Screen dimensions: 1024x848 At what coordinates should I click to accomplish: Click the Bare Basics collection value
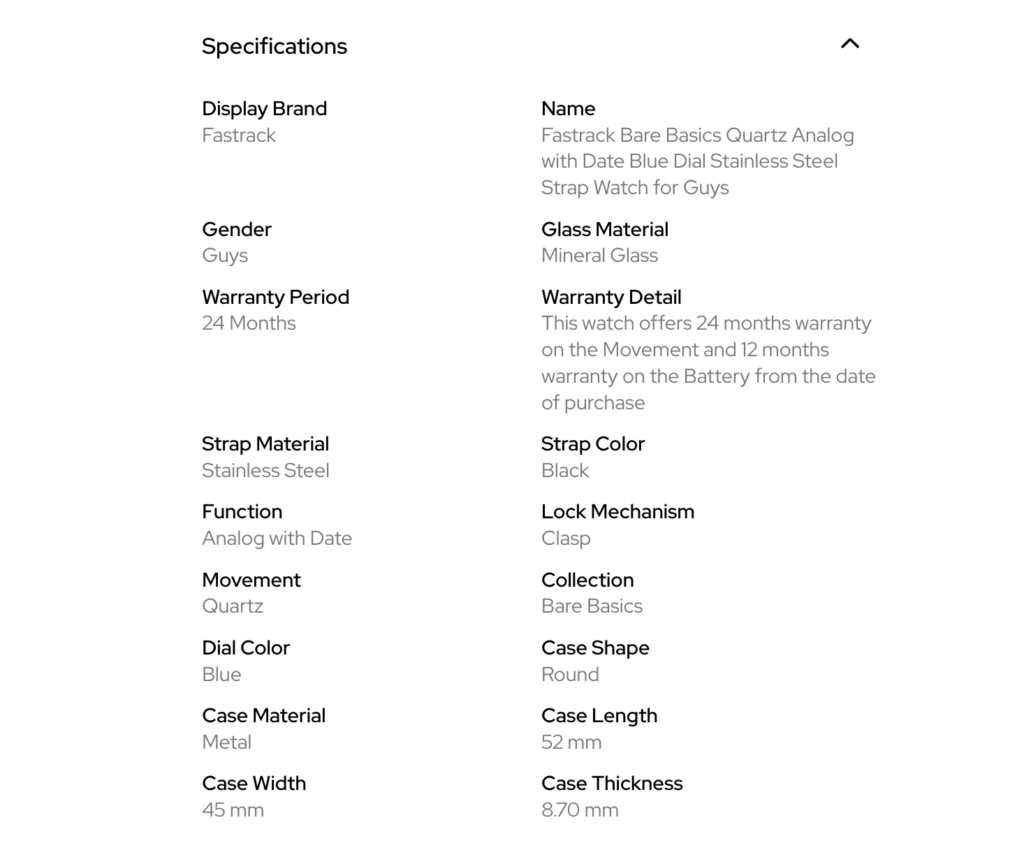tap(592, 606)
